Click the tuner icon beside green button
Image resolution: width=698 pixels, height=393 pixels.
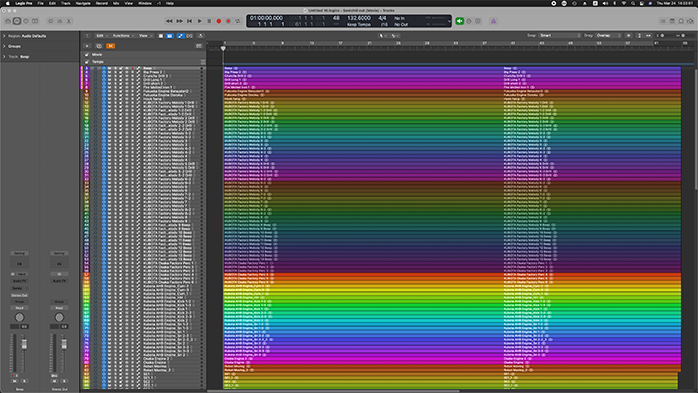(x=469, y=21)
